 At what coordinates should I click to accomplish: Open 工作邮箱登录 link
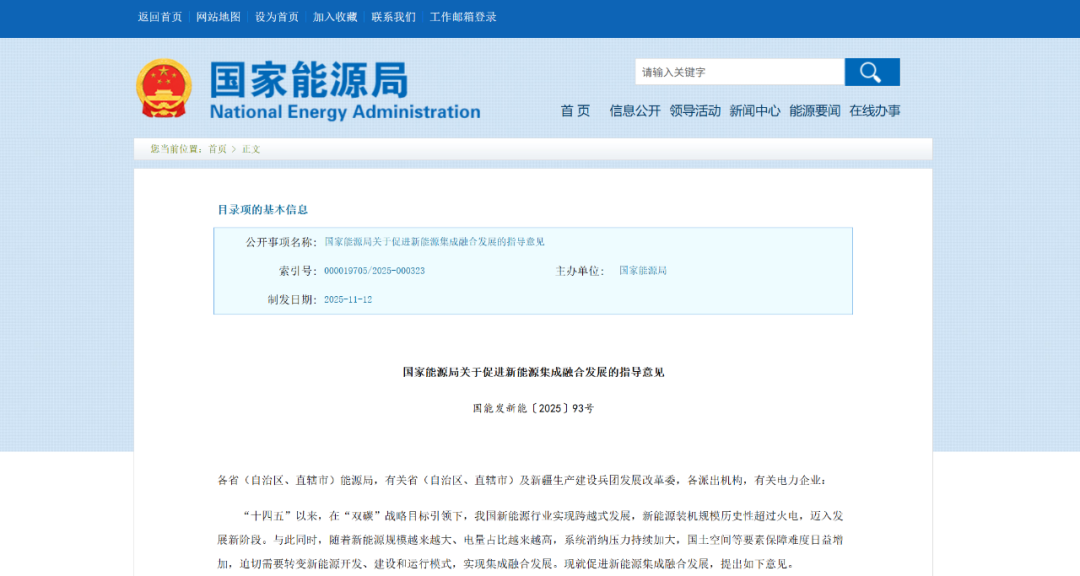pyautogui.click(x=463, y=17)
